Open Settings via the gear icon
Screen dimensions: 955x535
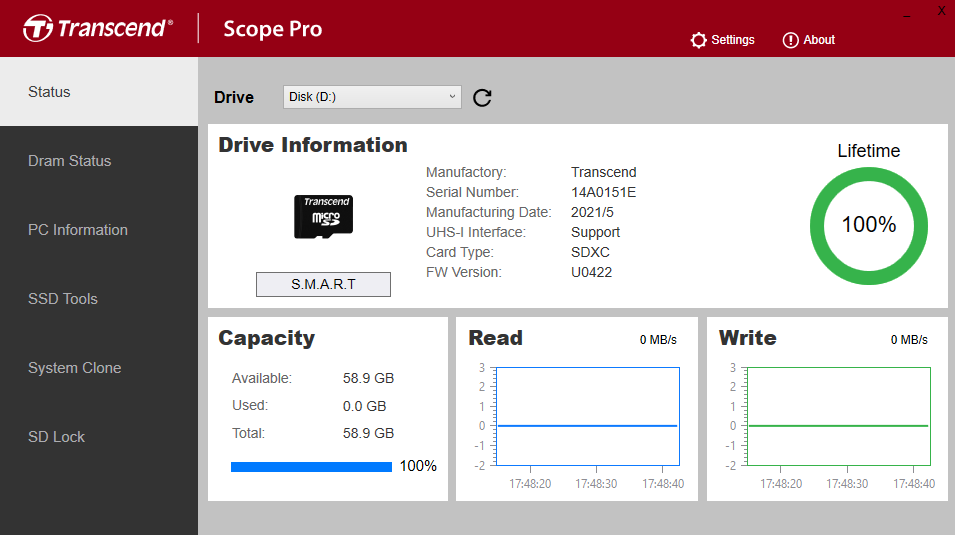click(x=699, y=40)
